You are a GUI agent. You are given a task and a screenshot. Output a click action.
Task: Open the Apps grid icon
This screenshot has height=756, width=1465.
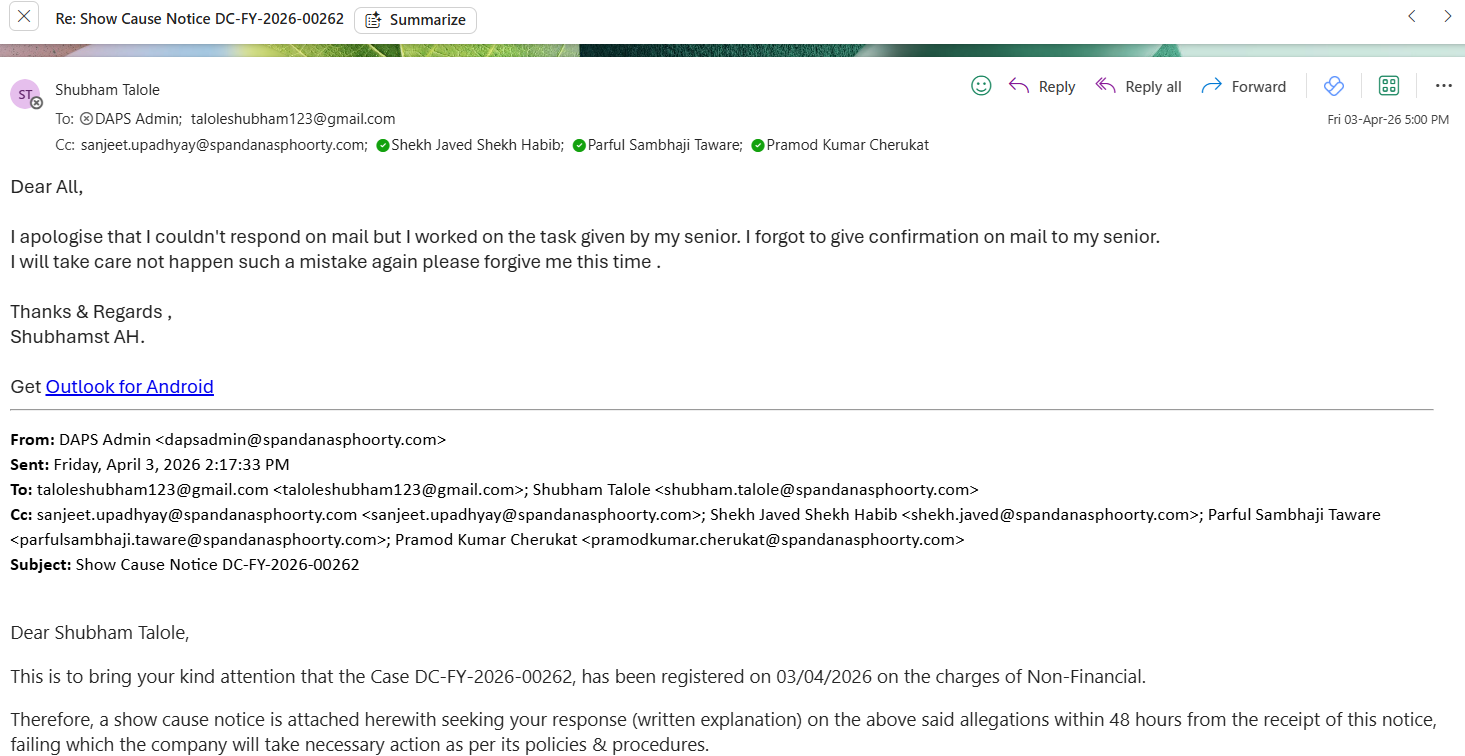pyautogui.click(x=1388, y=86)
